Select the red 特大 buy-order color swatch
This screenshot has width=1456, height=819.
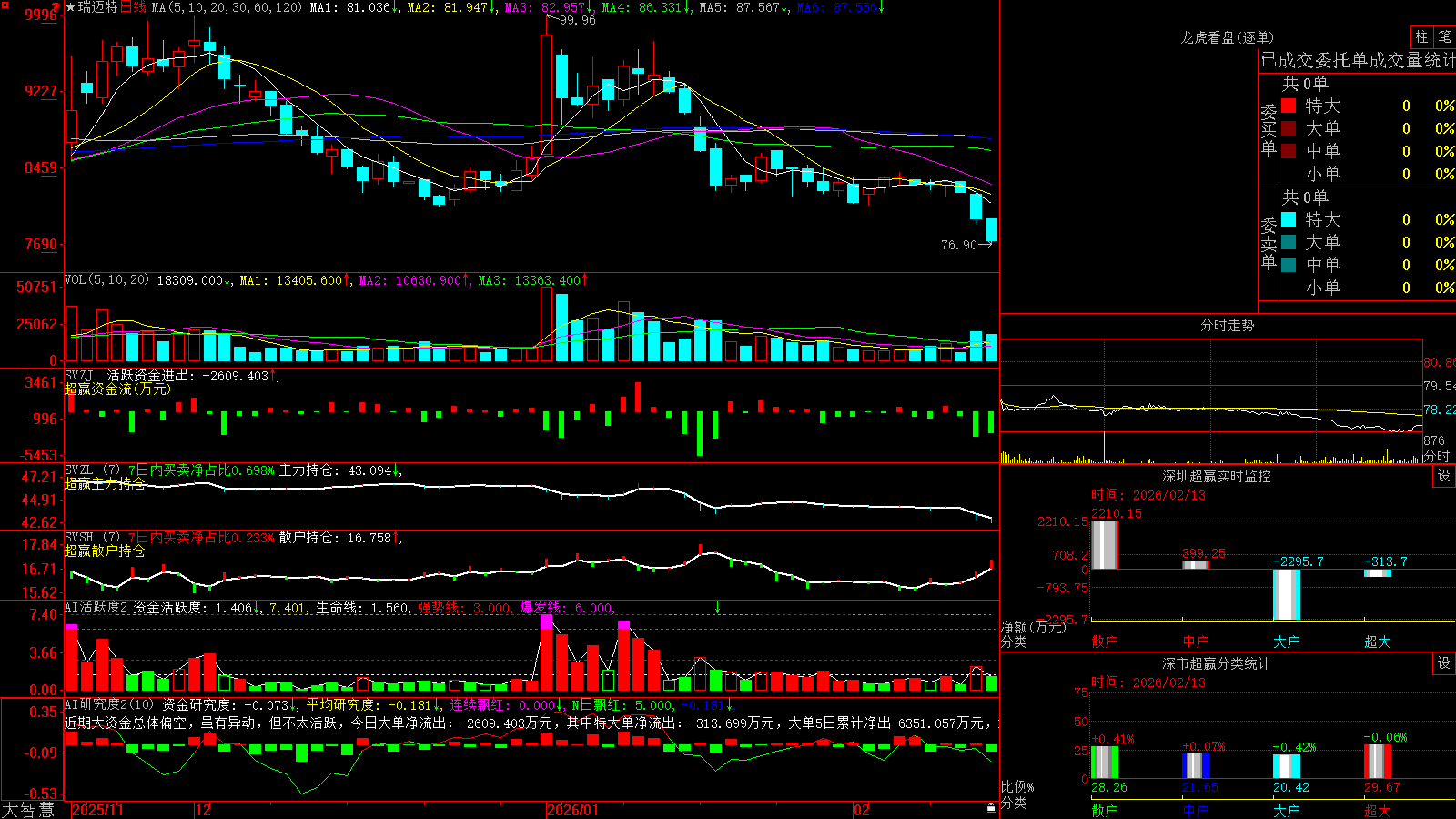point(1289,106)
